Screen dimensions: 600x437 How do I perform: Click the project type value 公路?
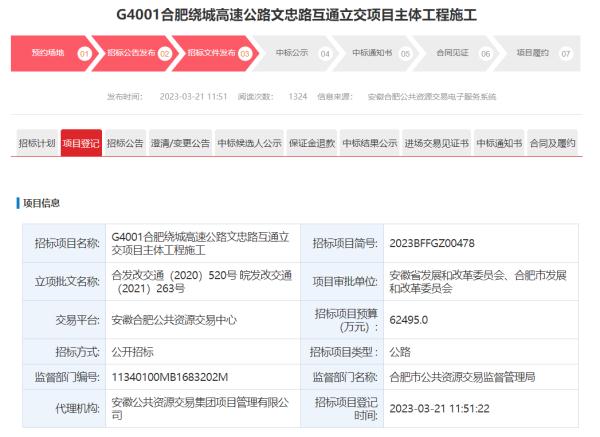pos(400,352)
